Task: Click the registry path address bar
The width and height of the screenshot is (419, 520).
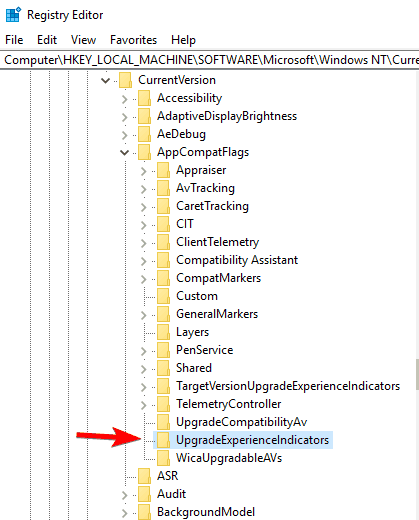Action: tap(209, 60)
